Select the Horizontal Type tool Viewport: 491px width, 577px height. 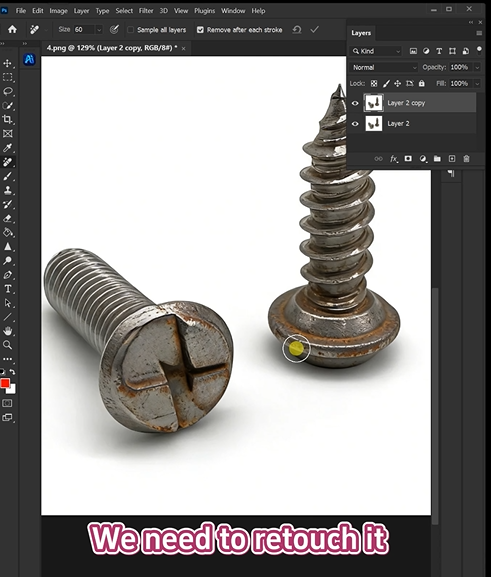[7, 289]
